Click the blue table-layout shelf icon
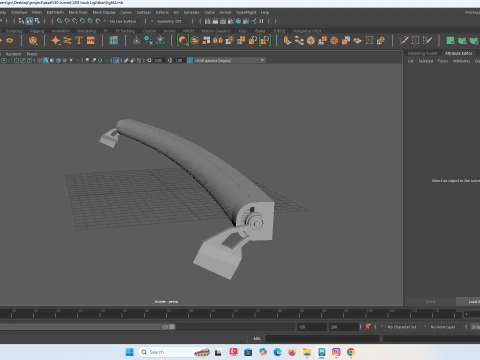This screenshot has height=360, width=480. [x=114, y=41]
